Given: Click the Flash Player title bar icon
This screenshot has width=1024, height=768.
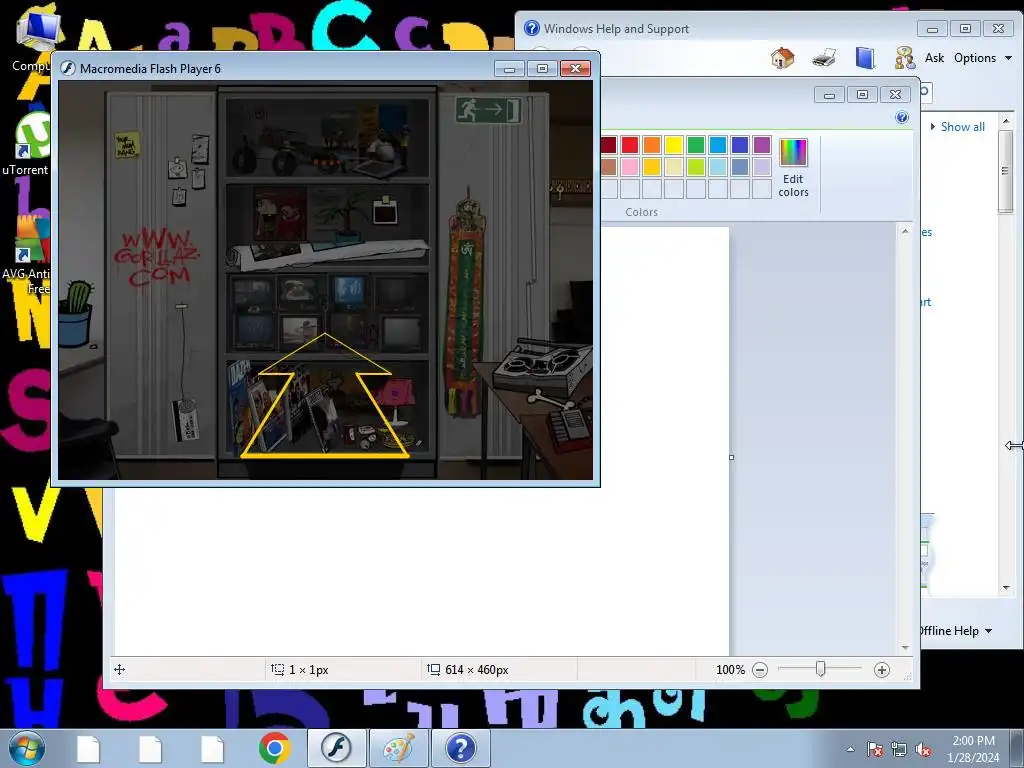Looking at the screenshot, I should (67, 69).
